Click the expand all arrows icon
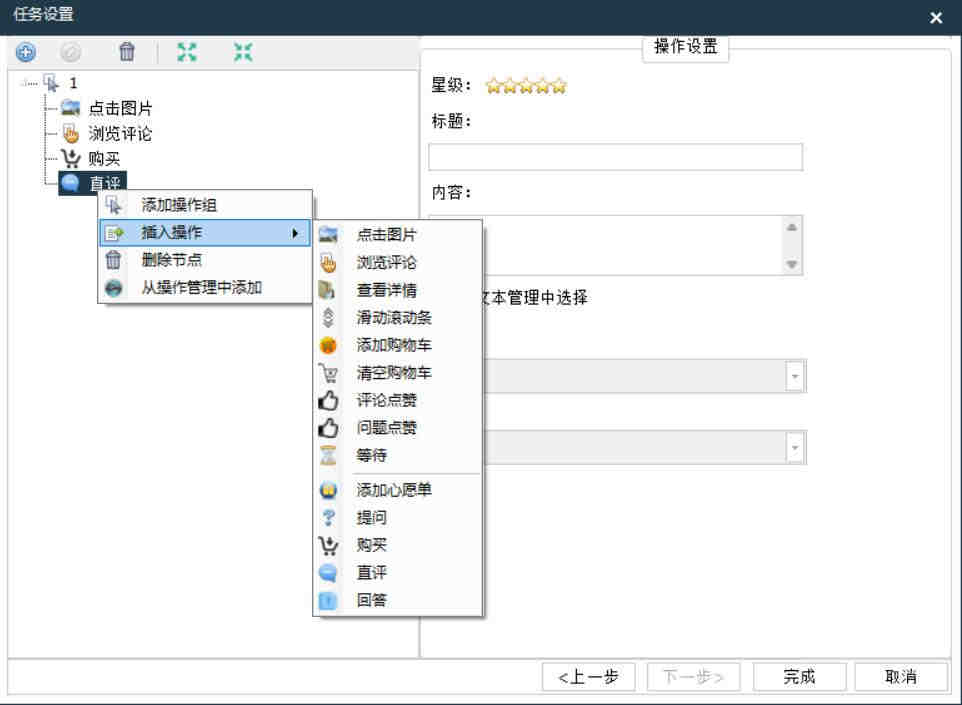The image size is (962, 705). 187,52
